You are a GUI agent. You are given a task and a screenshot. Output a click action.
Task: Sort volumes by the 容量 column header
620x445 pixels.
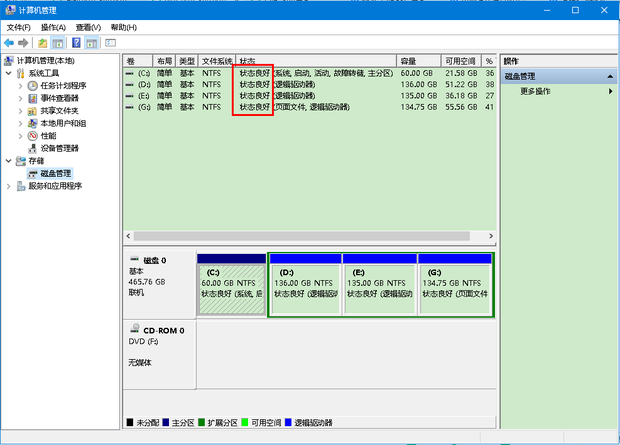click(408, 61)
